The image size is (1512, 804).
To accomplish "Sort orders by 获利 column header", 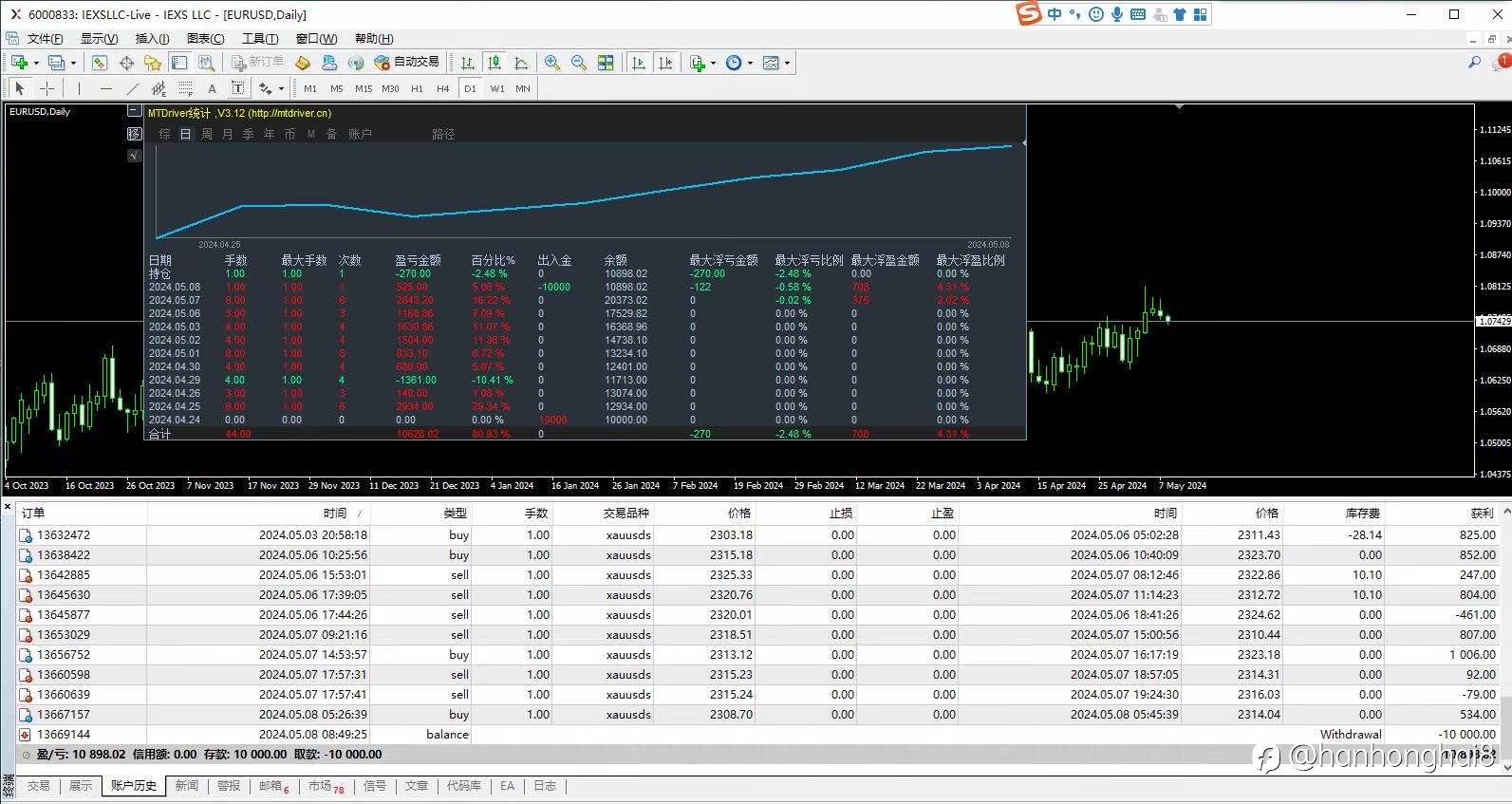I will 1482,513.
